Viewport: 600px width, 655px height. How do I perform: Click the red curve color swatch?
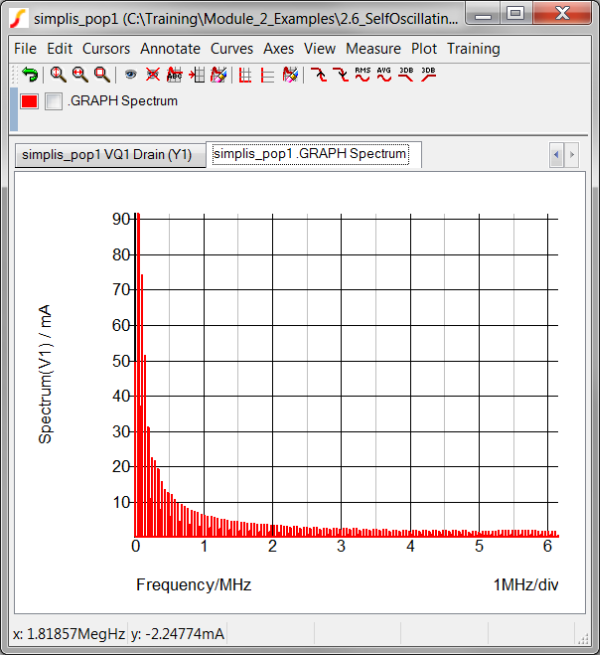pyautogui.click(x=30, y=101)
